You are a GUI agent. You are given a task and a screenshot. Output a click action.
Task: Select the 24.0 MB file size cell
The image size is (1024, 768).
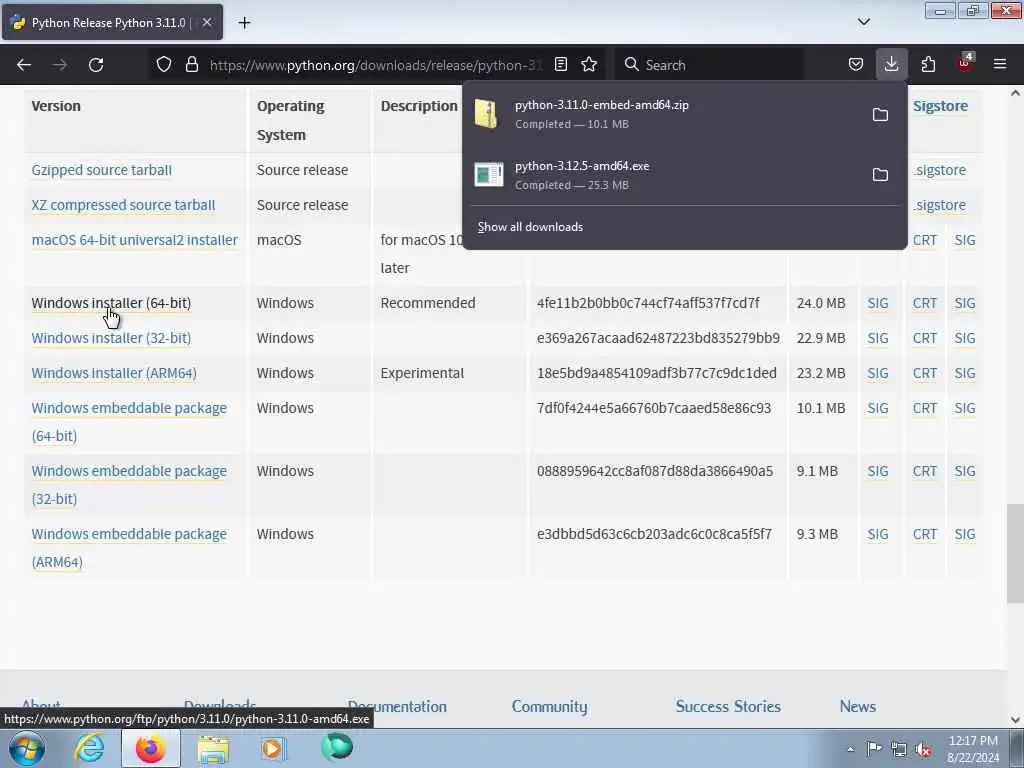click(821, 303)
